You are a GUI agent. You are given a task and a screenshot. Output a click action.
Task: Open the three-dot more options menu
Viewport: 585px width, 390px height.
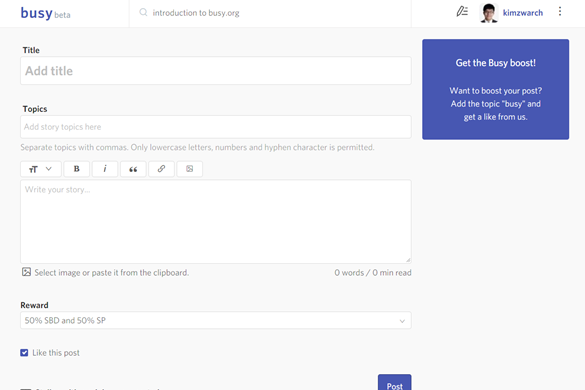click(x=560, y=12)
